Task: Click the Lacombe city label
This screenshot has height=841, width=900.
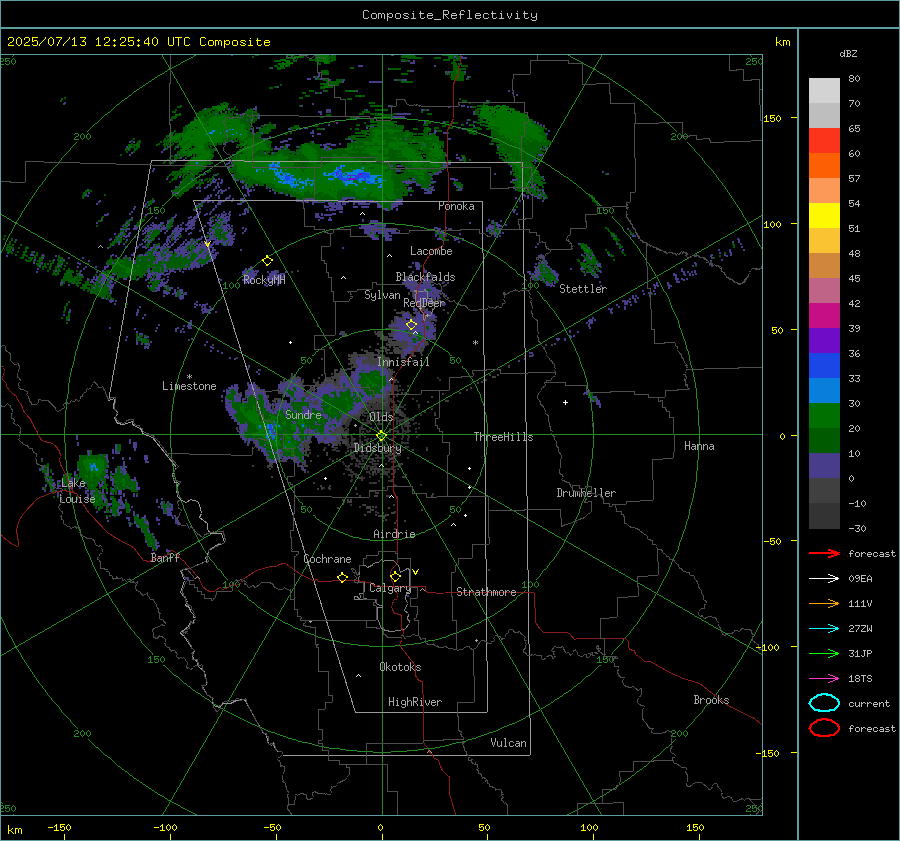Action: pos(431,251)
